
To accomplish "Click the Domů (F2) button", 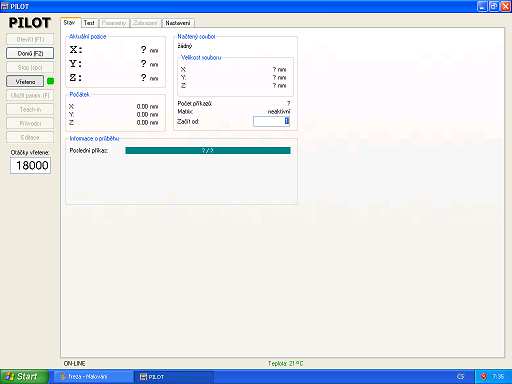I will click(30, 53).
